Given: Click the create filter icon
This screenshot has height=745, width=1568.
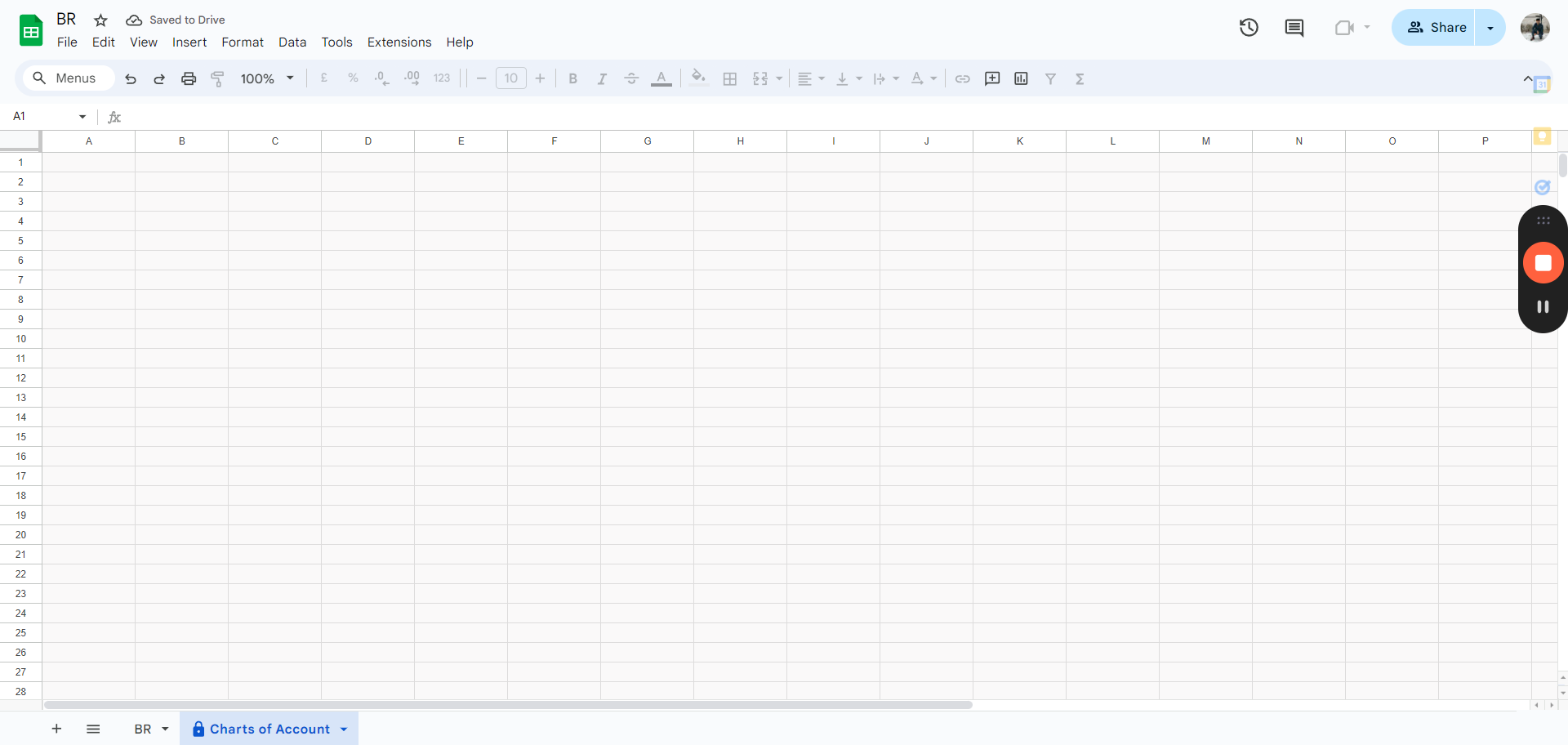Looking at the screenshot, I should 1050,78.
